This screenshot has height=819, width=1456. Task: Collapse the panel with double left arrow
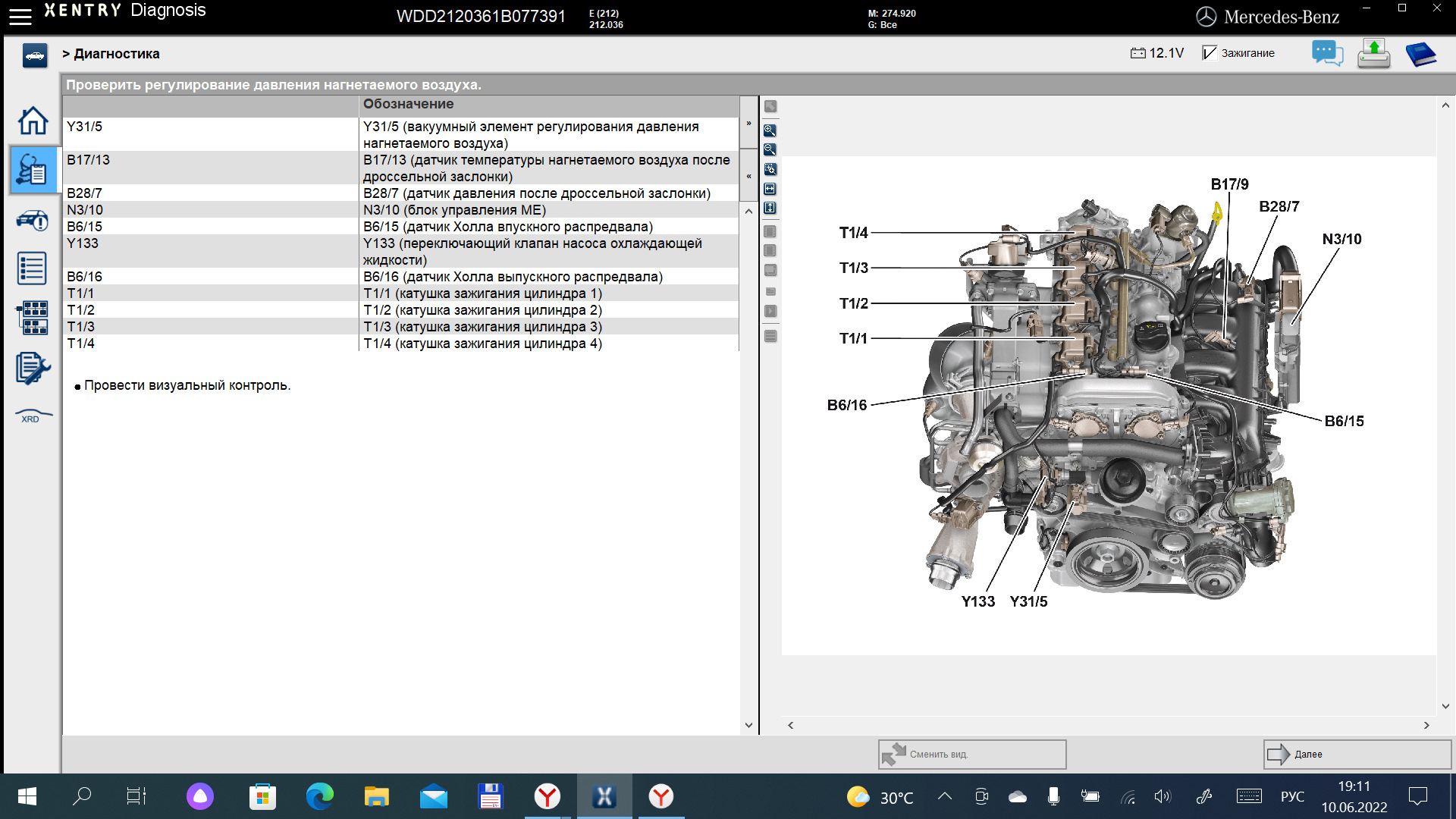[x=748, y=176]
